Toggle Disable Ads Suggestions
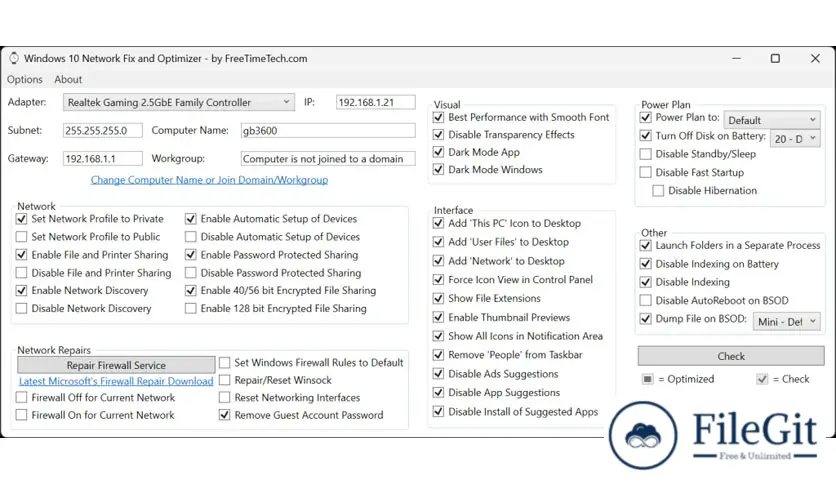 tap(438, 374)
